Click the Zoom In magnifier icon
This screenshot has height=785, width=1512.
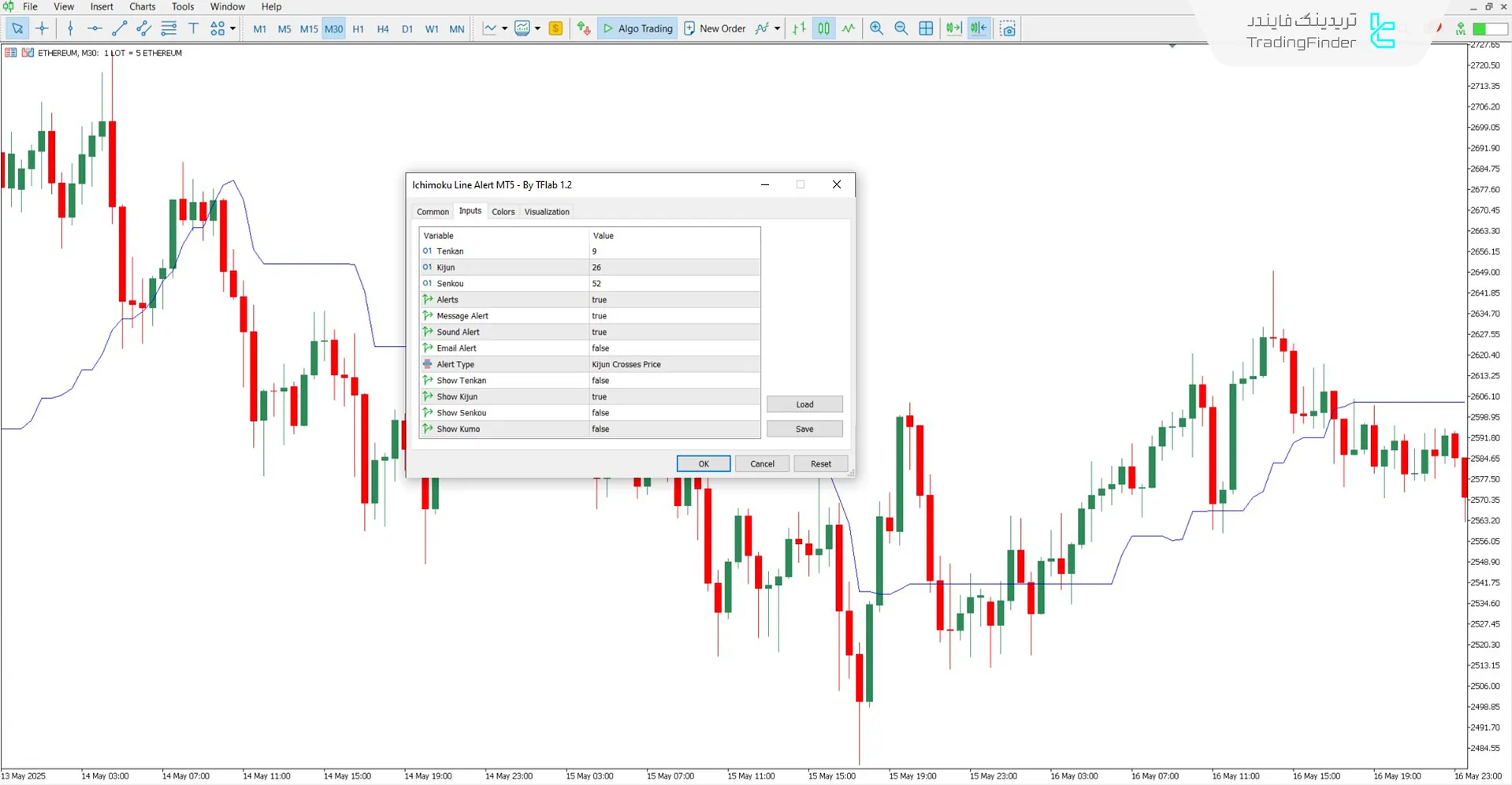pyautogui.click(x=876, y=28)
